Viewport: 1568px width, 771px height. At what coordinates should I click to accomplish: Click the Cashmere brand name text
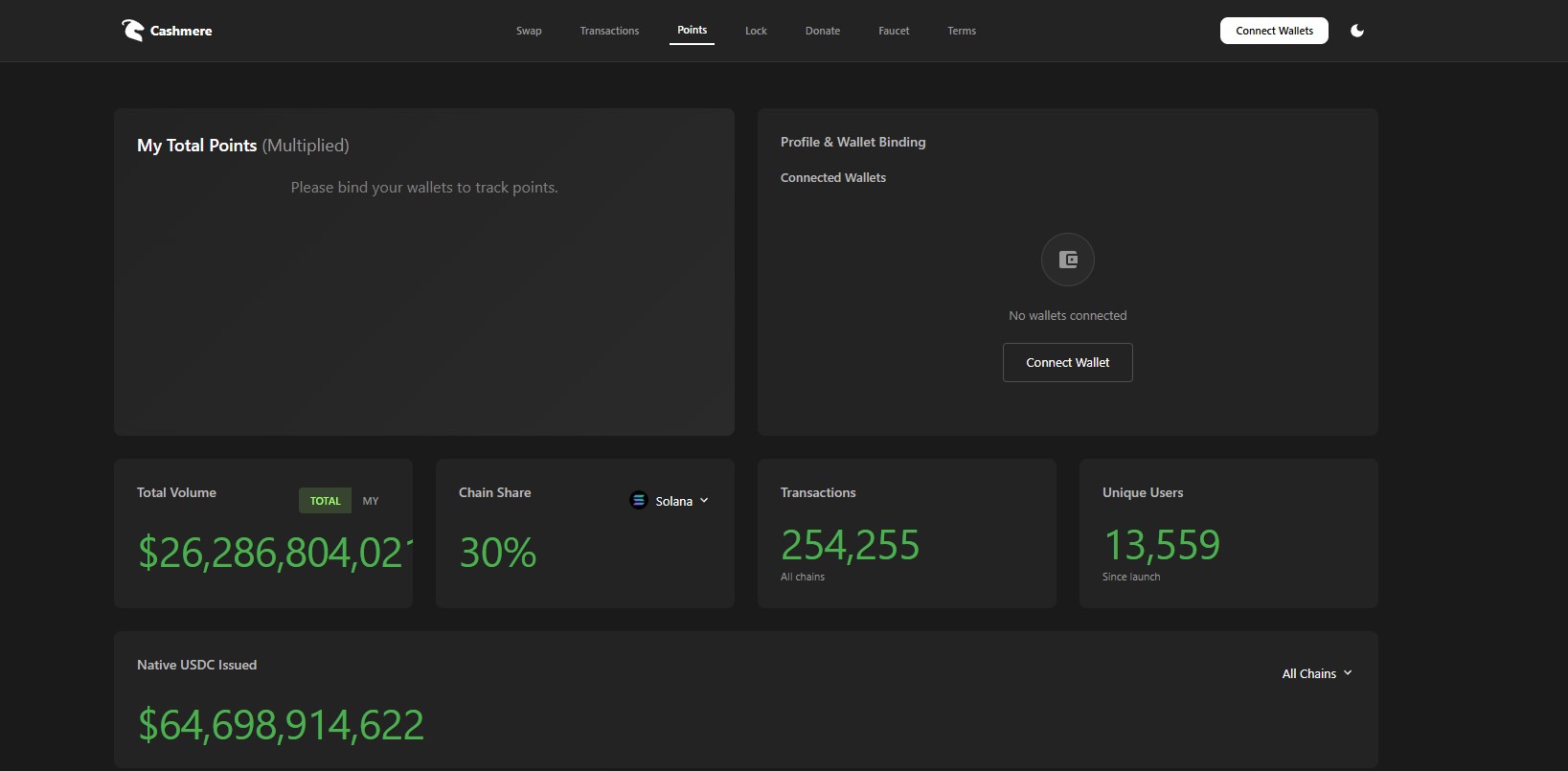coord(181,31)
